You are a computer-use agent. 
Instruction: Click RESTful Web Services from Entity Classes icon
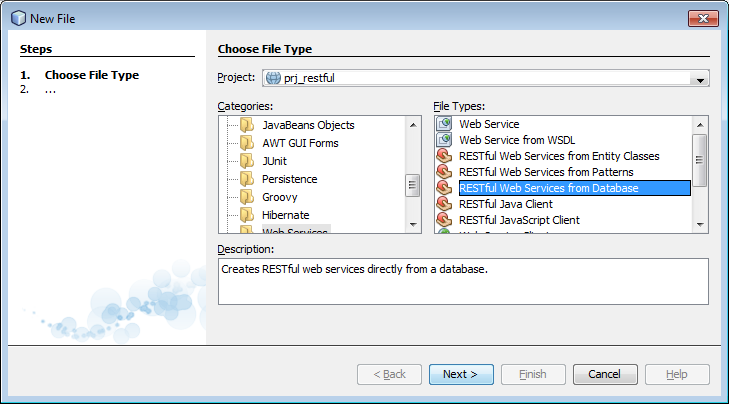click(444, 156)
